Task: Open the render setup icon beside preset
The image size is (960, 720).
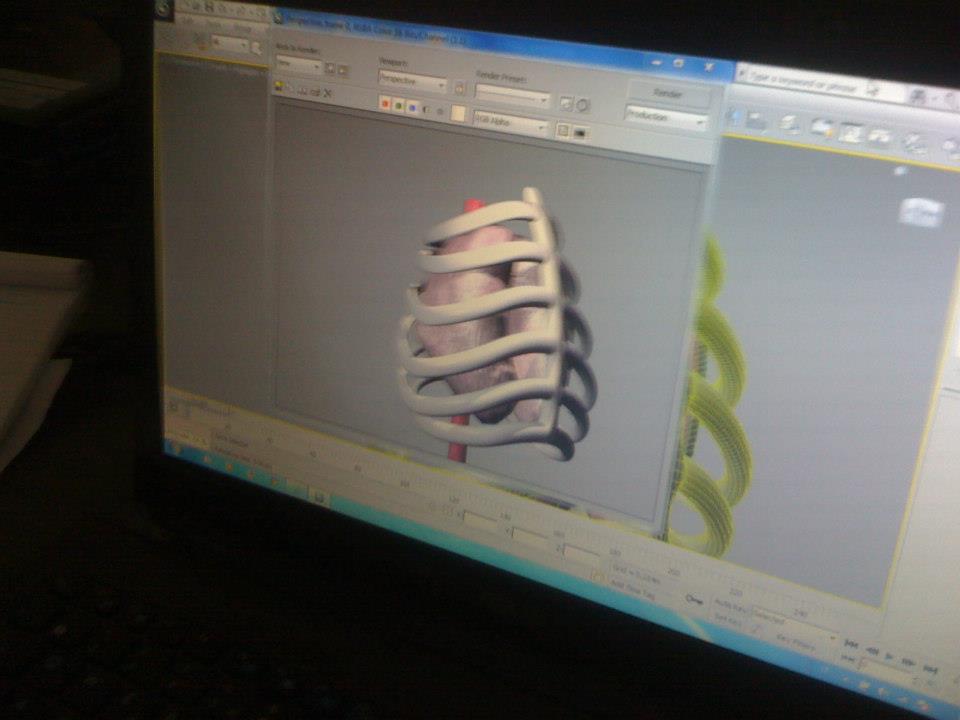Action: click(x=565, y=103)
